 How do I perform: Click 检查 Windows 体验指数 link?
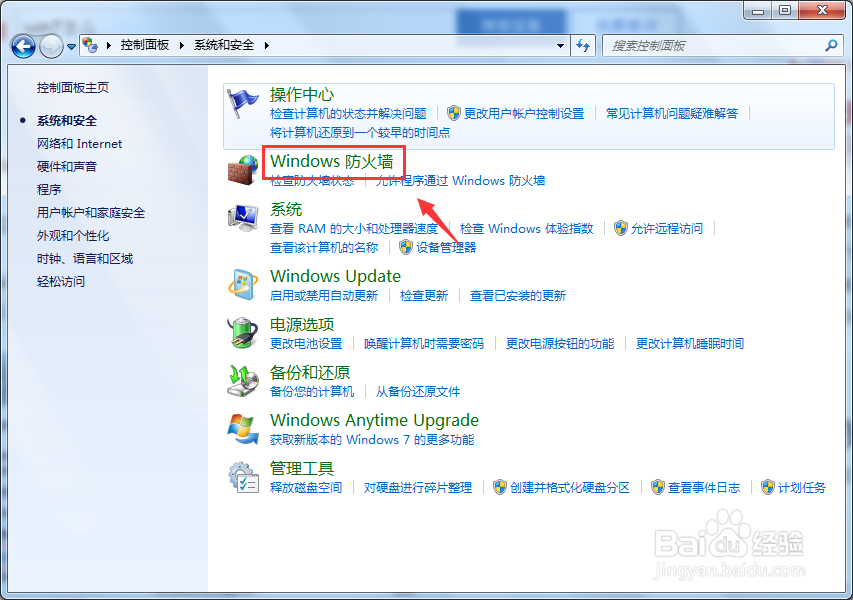(527, 228)
